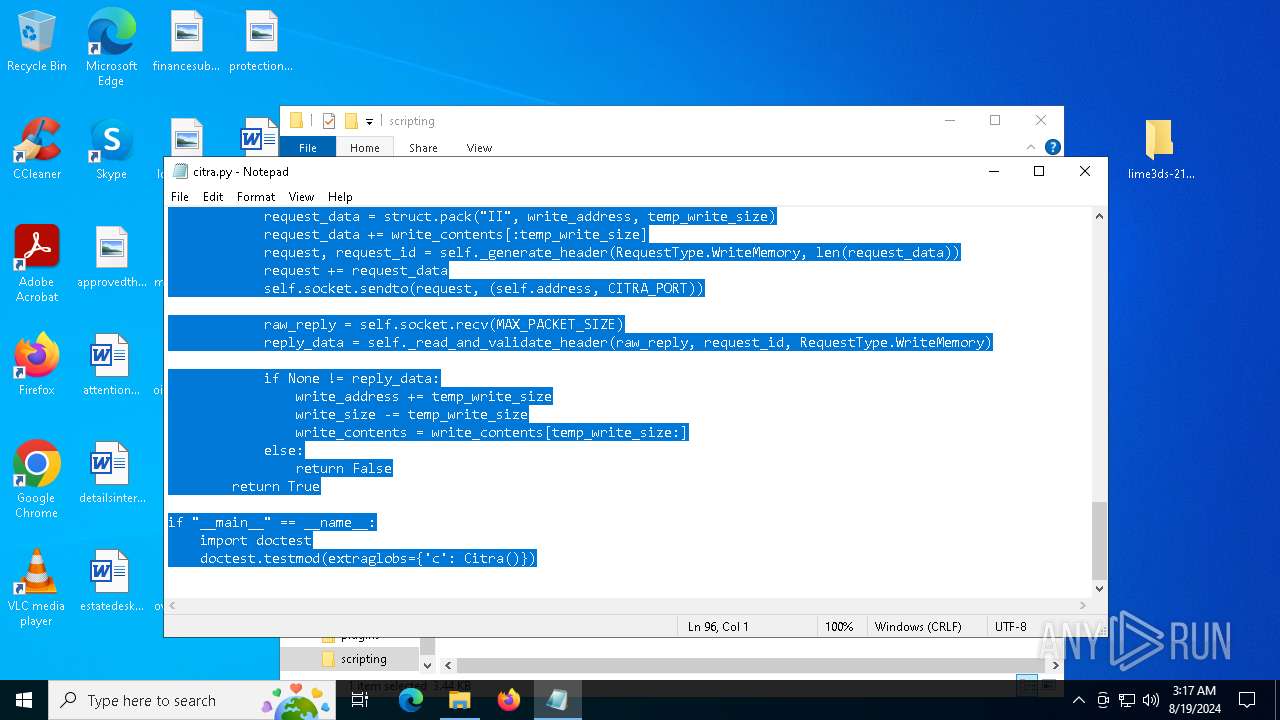Click the volume icon in system tray
The height and width of the screenshot is (720, 1280).
[1150, 700]
